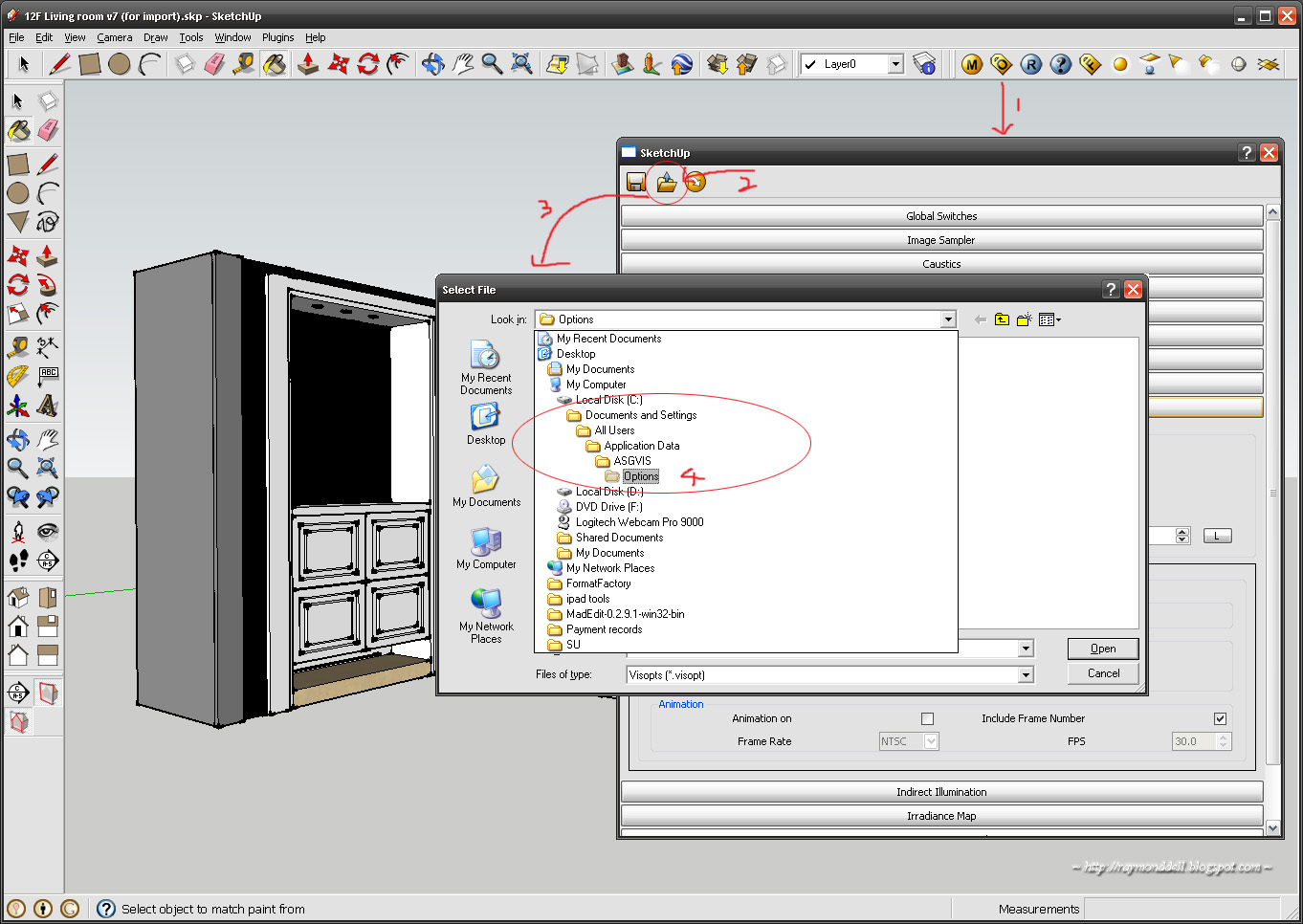Select the Polygon tool in left toolbar
Screen dimensions: 1303x924
(x=18, y=222)
